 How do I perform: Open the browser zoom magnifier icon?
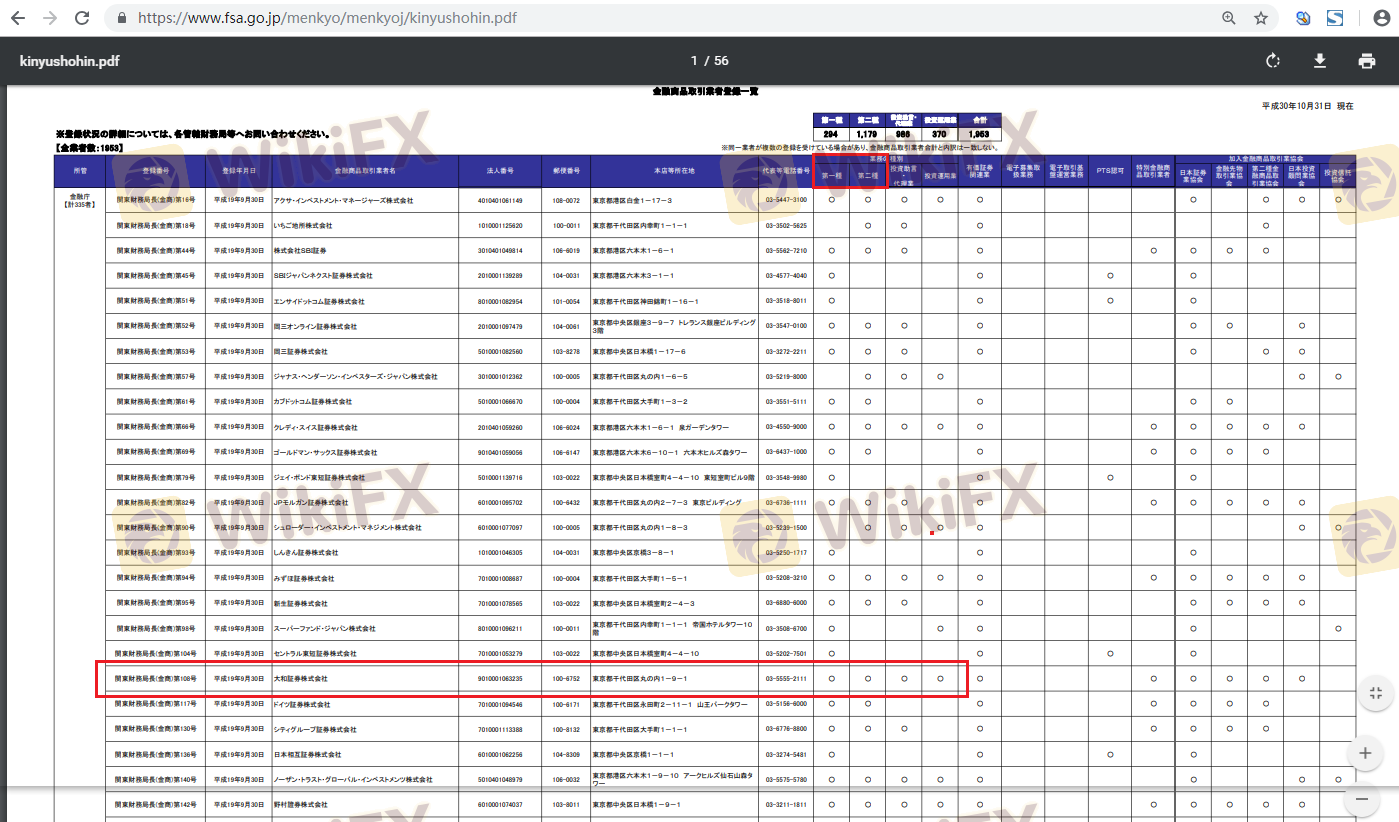tap(1229, 18)
